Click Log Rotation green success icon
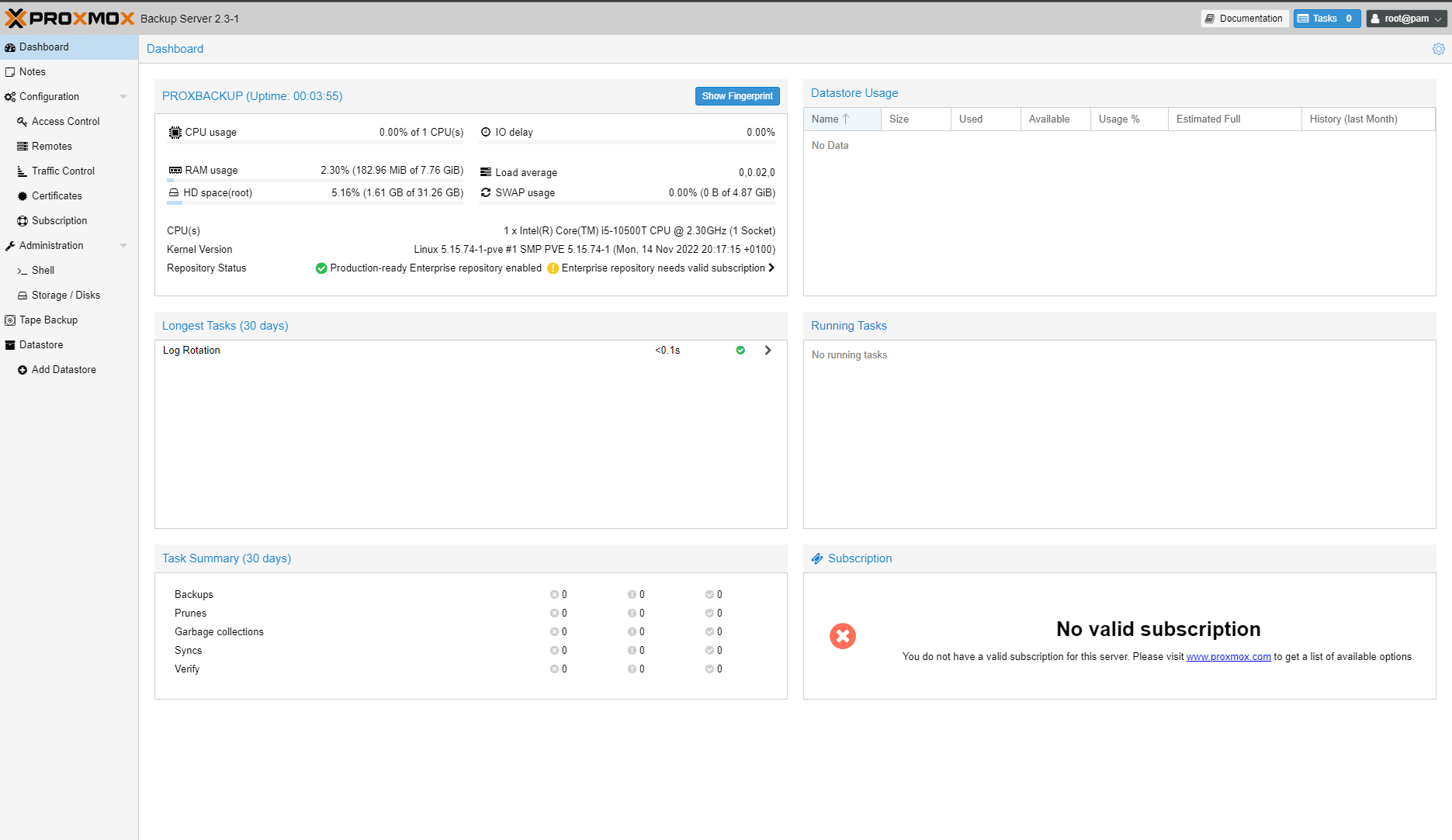Screen dimensions: 1452x840 (x=740, y=351)
